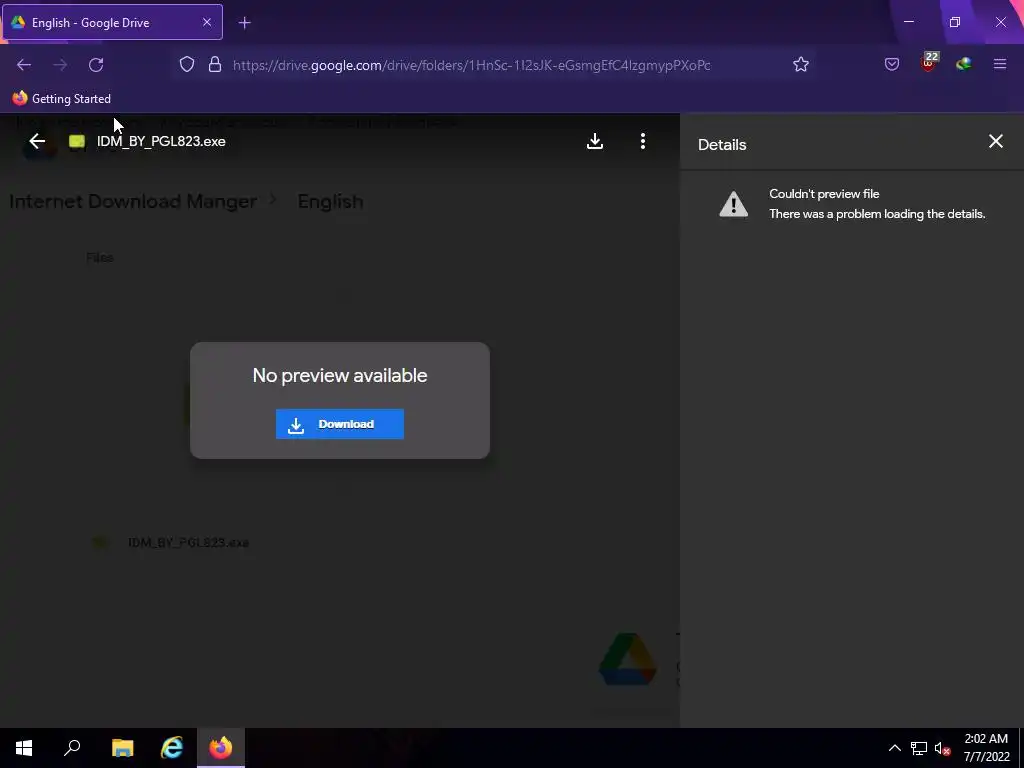Click the Details panel heading
The image size is (1024, 768).
coord(722,145)
